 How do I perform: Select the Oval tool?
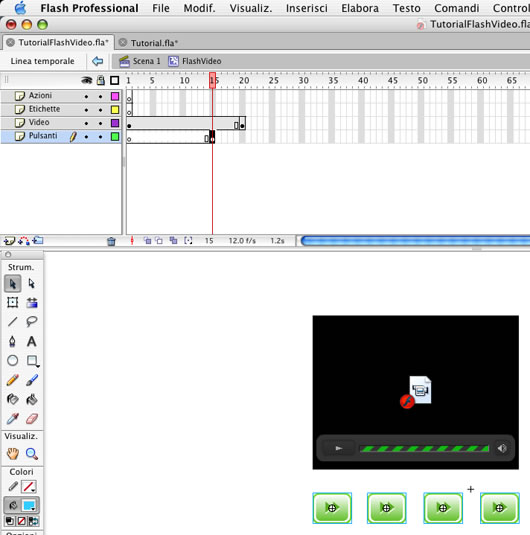coord(13,361)
